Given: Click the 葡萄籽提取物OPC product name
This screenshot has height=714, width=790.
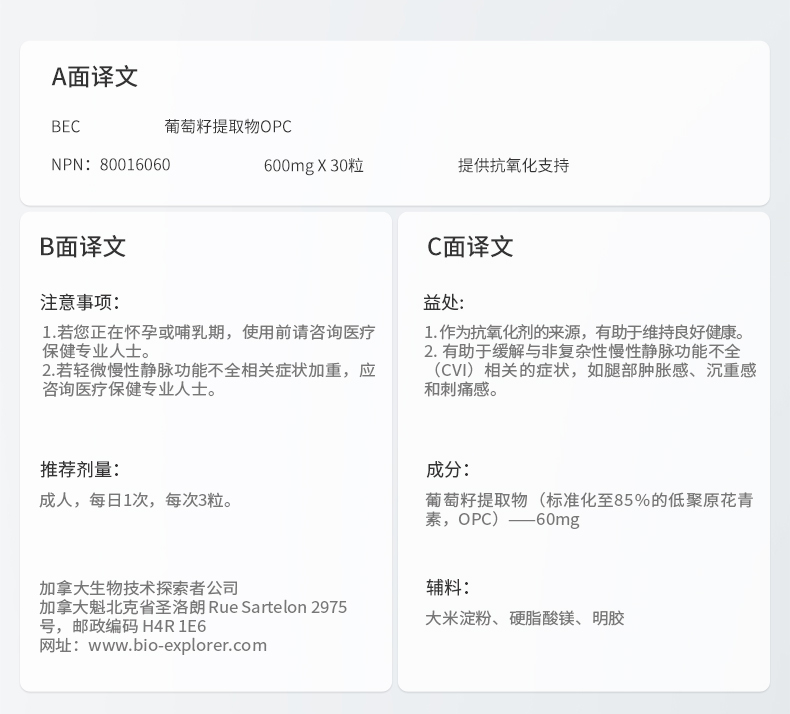Looking at the screenshot, I should click(228, 127).
